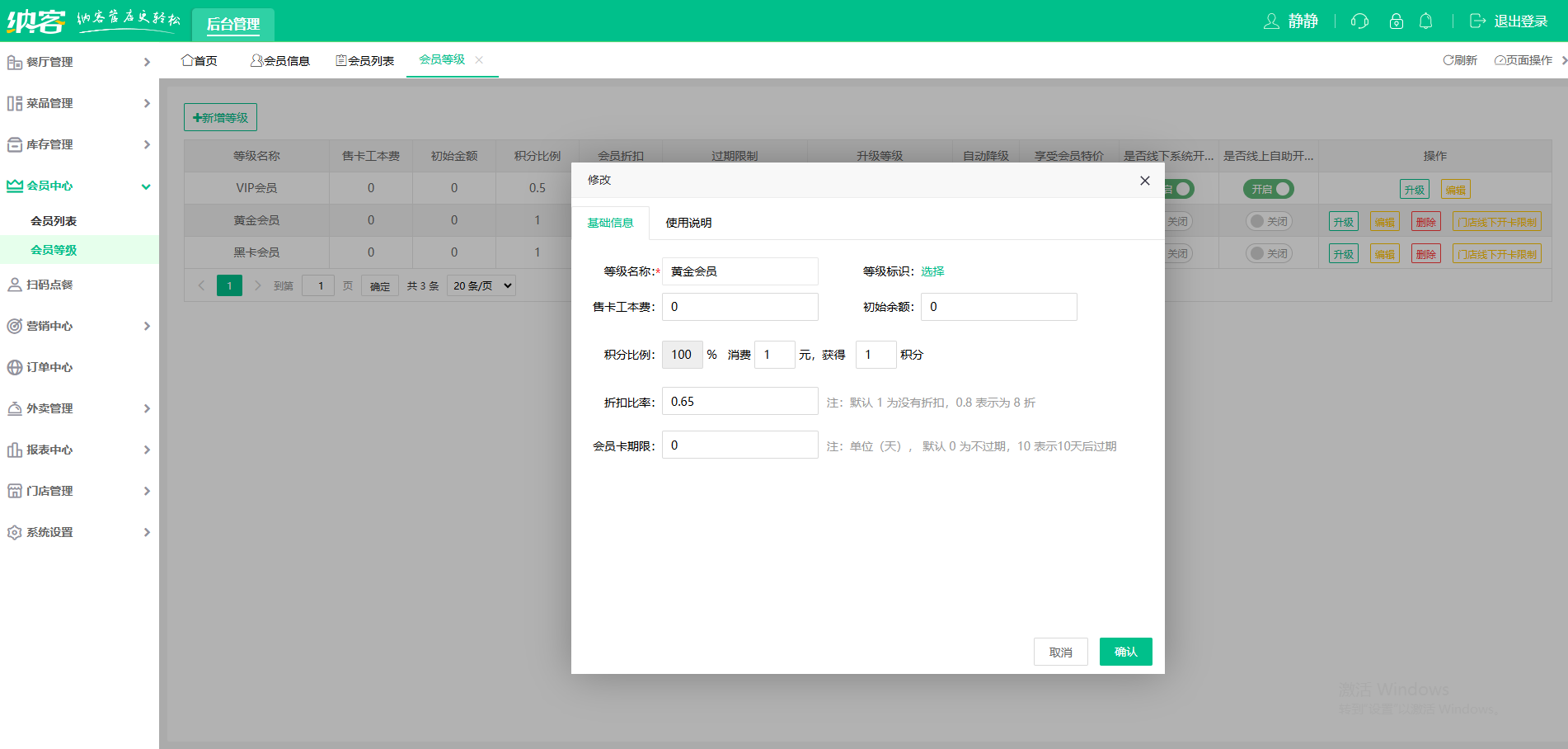Viewport: 1568px width, 749px height.
Task: Expand the 餐厅管理 sidebar menu
Action: (x=78, y=62)
